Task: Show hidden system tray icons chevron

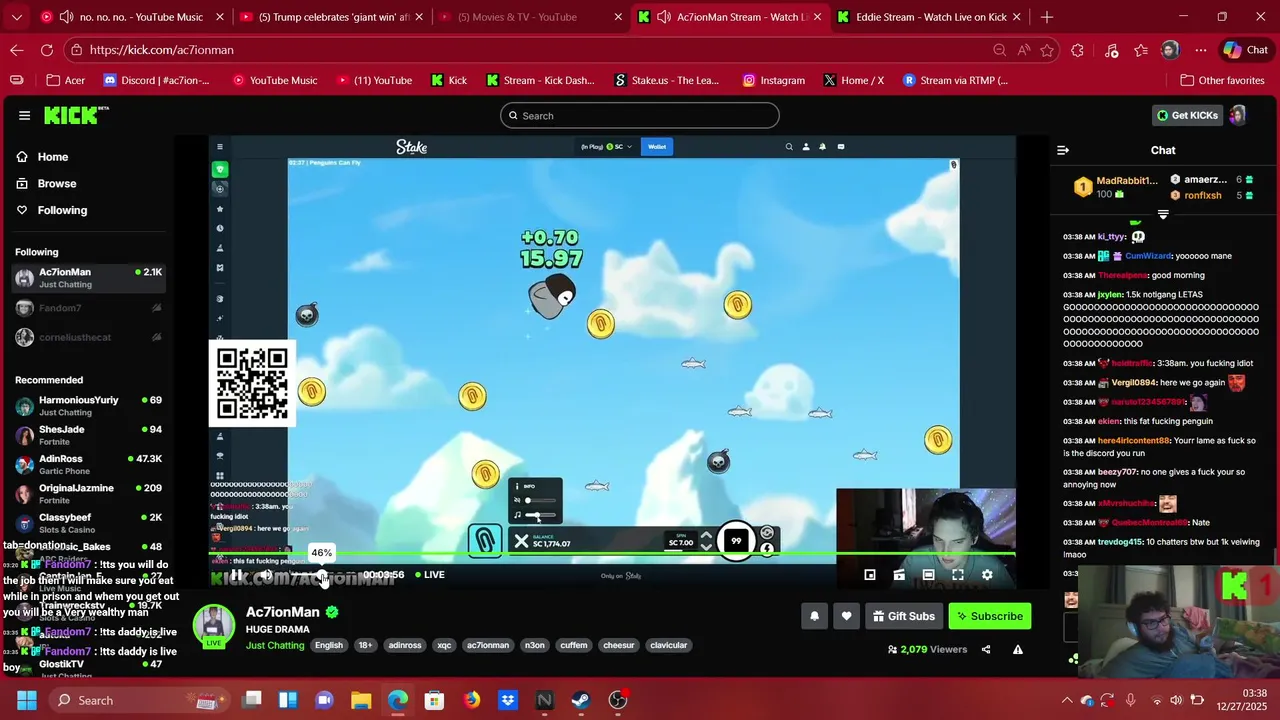Action: [1066, 700]
